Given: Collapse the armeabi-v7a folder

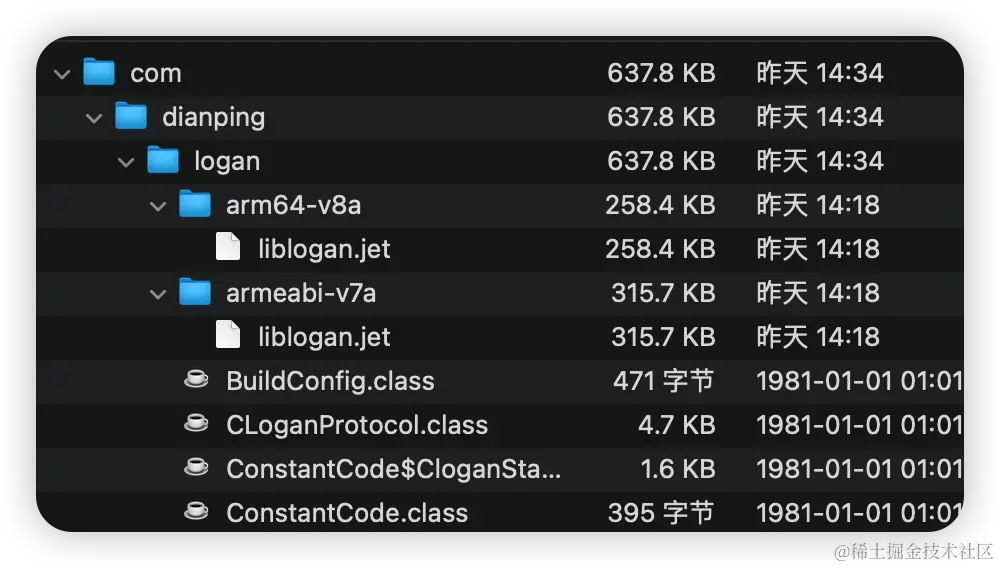Looking at the screenshot, I should click(x=158, y=293).
